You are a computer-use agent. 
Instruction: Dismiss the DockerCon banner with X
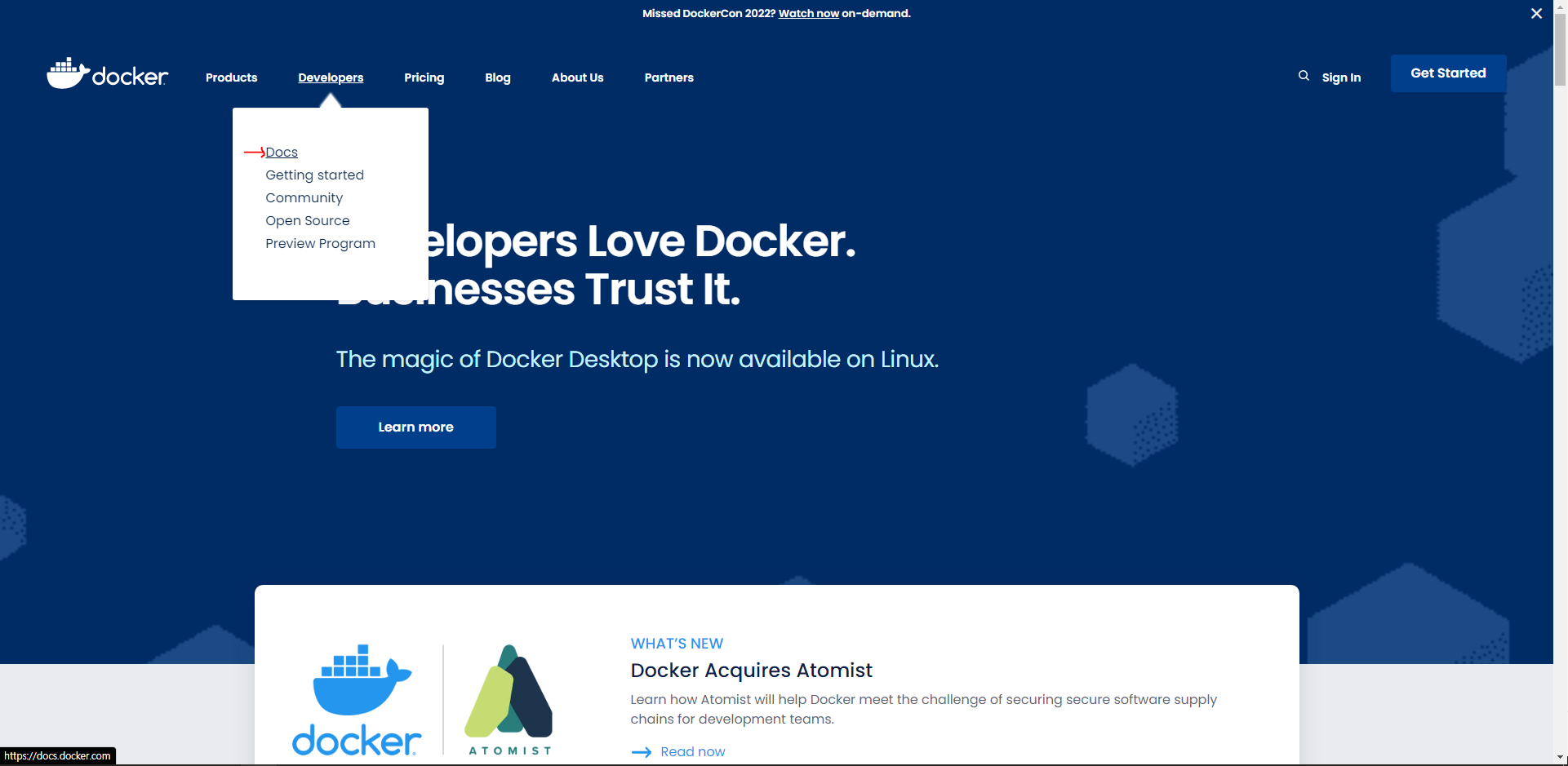pos(1536,13)
